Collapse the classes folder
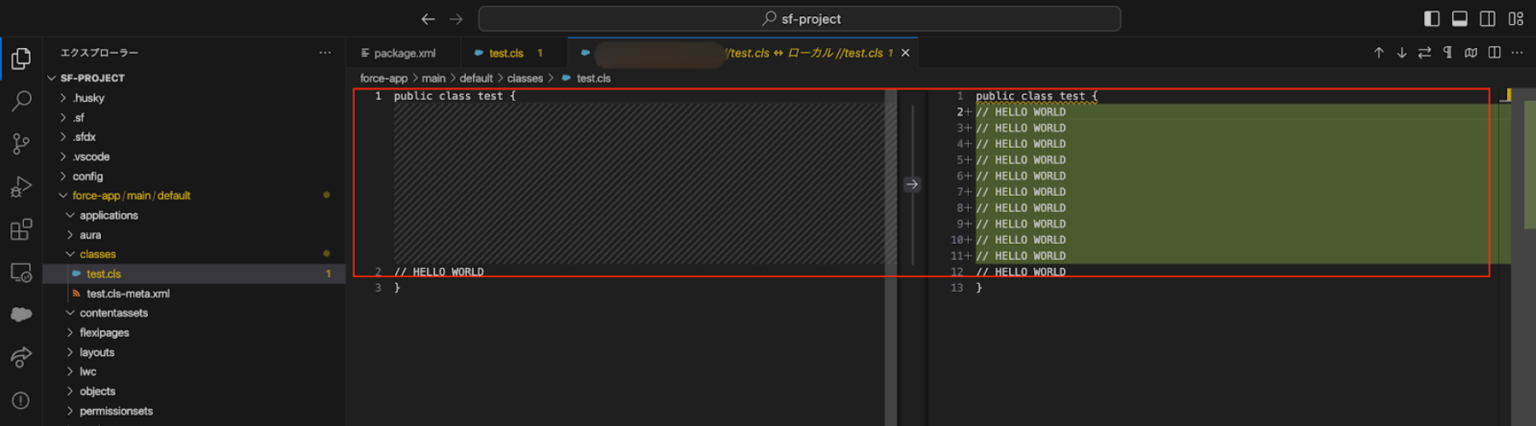The width and height of the screenshot is (1536, 426). tap(97, 254)
